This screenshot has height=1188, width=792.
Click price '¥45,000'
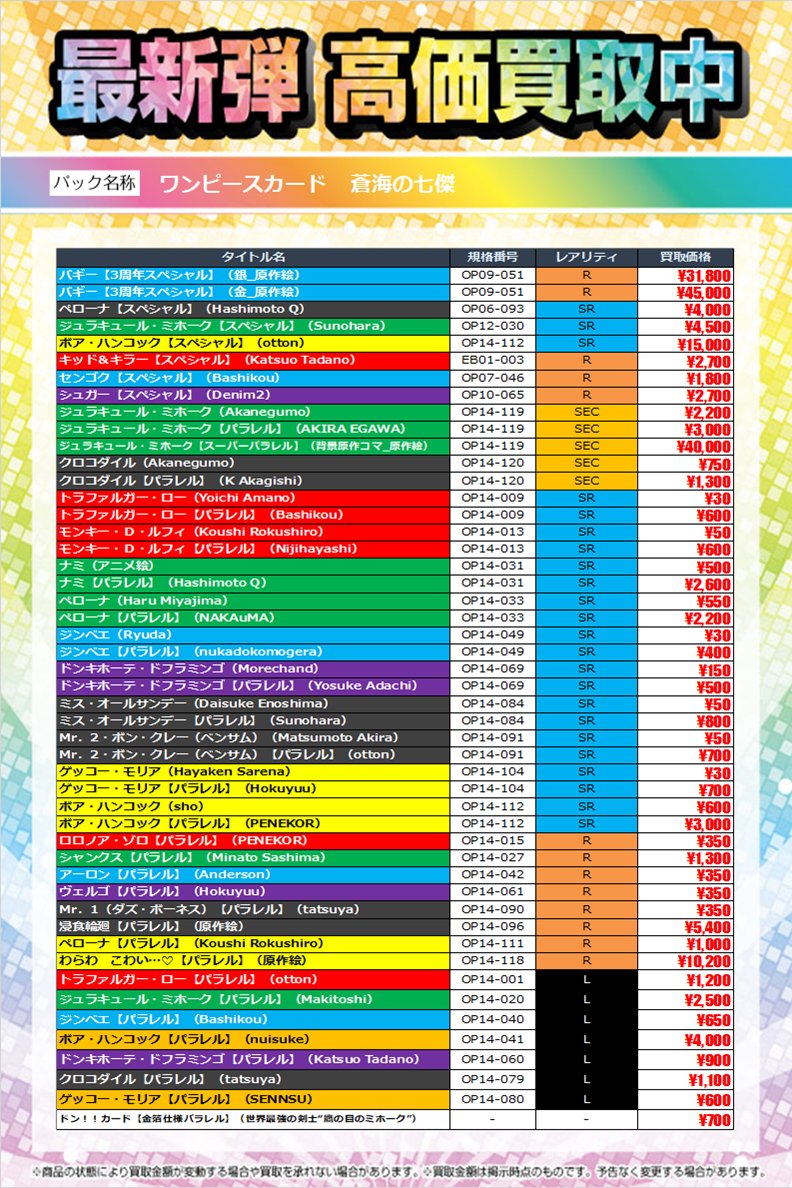click(703, 292)
